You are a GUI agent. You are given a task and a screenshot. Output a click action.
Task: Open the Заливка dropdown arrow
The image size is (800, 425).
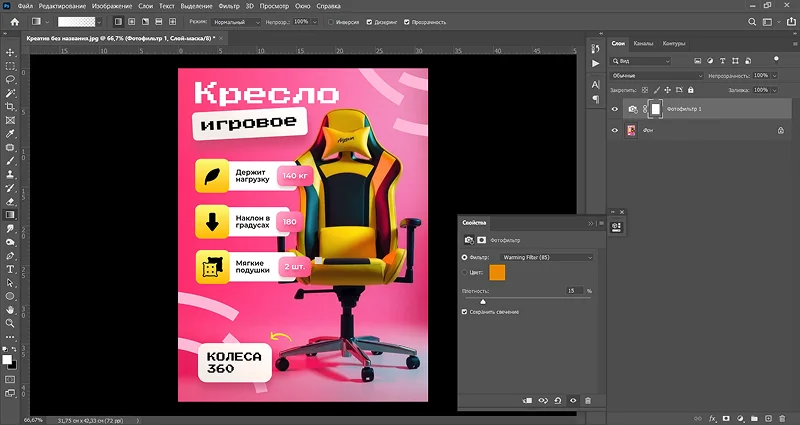coord(774,90)
